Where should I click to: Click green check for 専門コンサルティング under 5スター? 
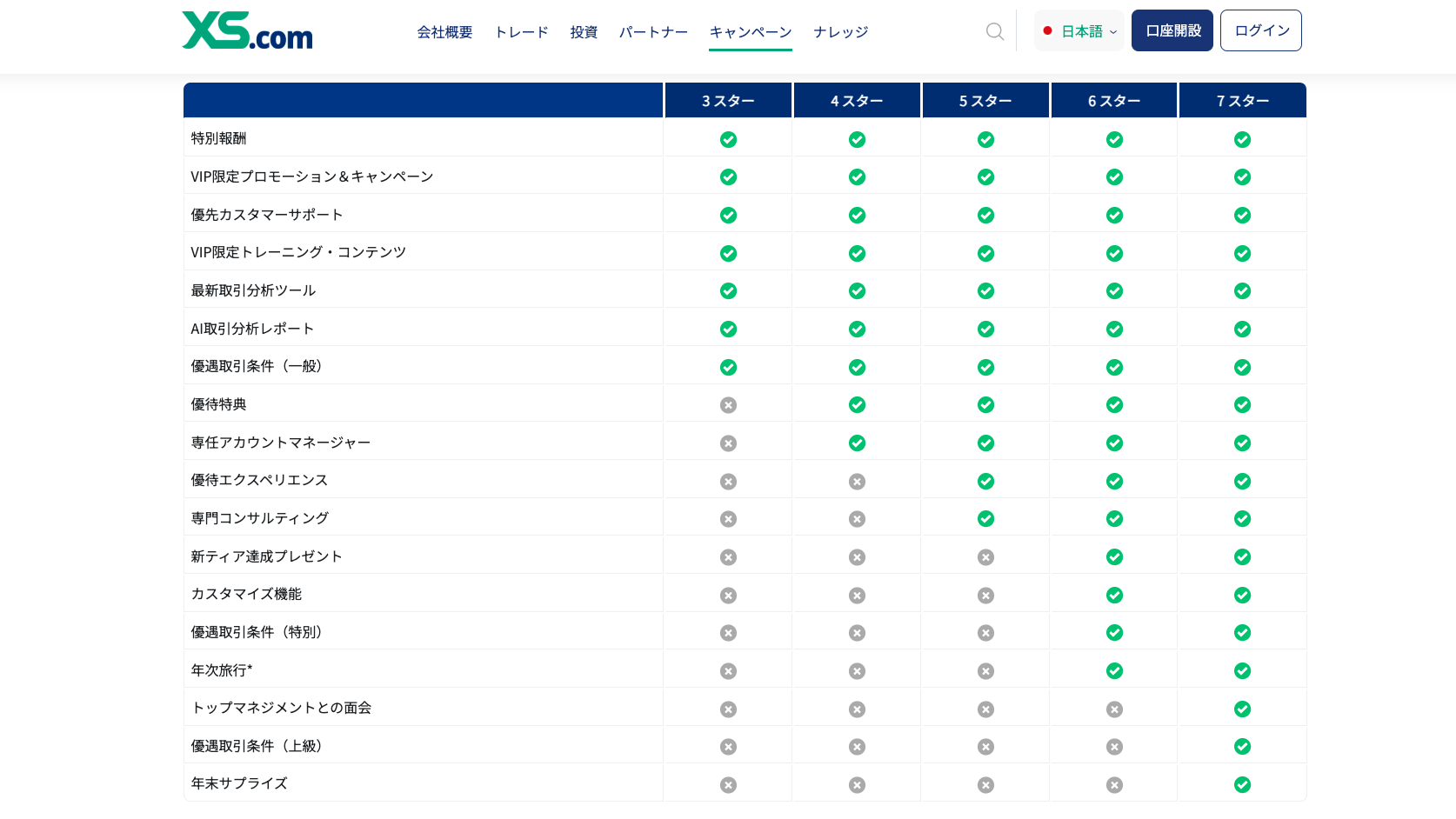pyautogui.click(x=985, y=519)
